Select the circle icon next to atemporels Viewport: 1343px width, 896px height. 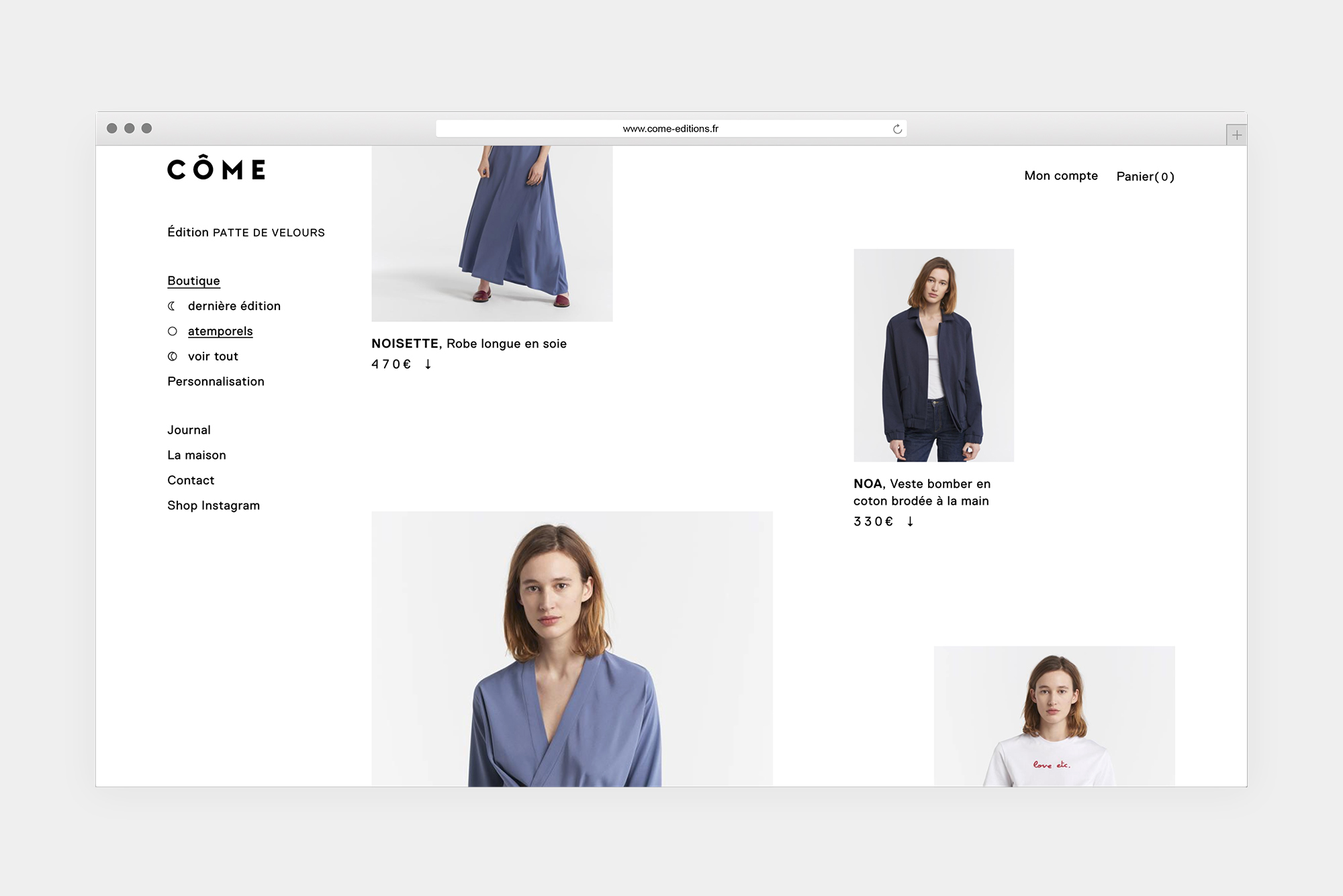(x=173, y=332)
